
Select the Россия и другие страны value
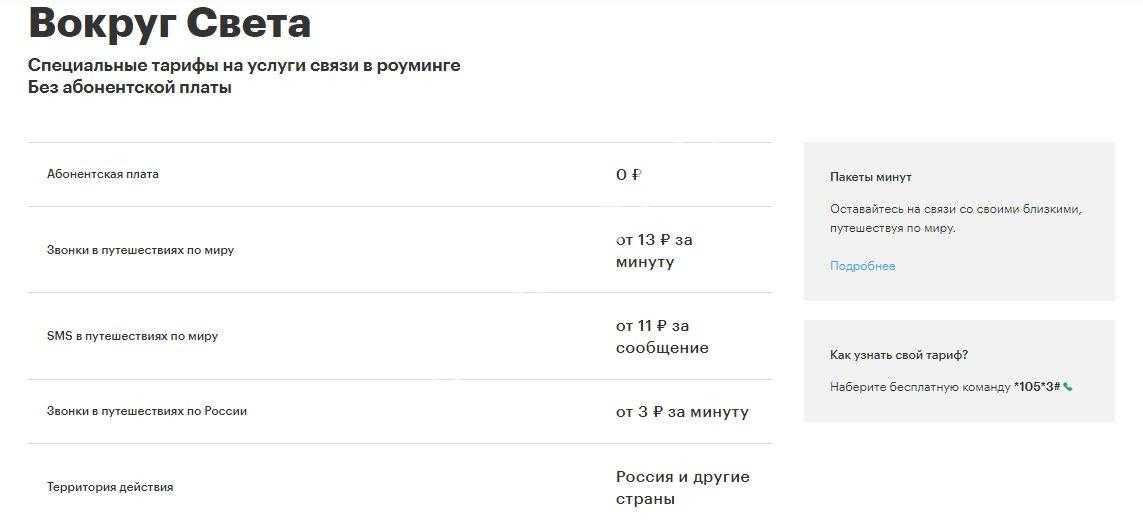682,488
